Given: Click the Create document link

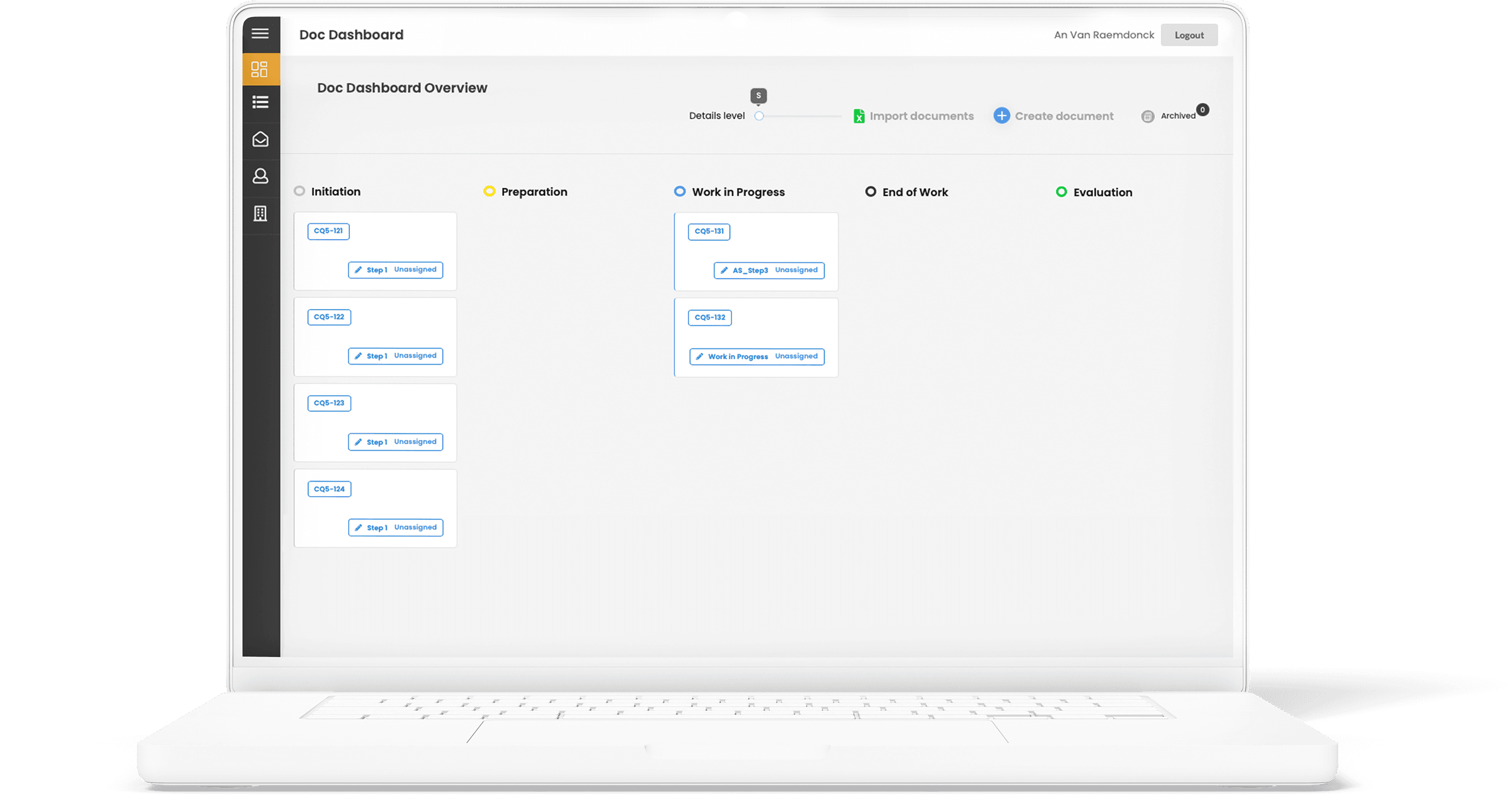Looking at the screenshot, I should coord(1064,116).
